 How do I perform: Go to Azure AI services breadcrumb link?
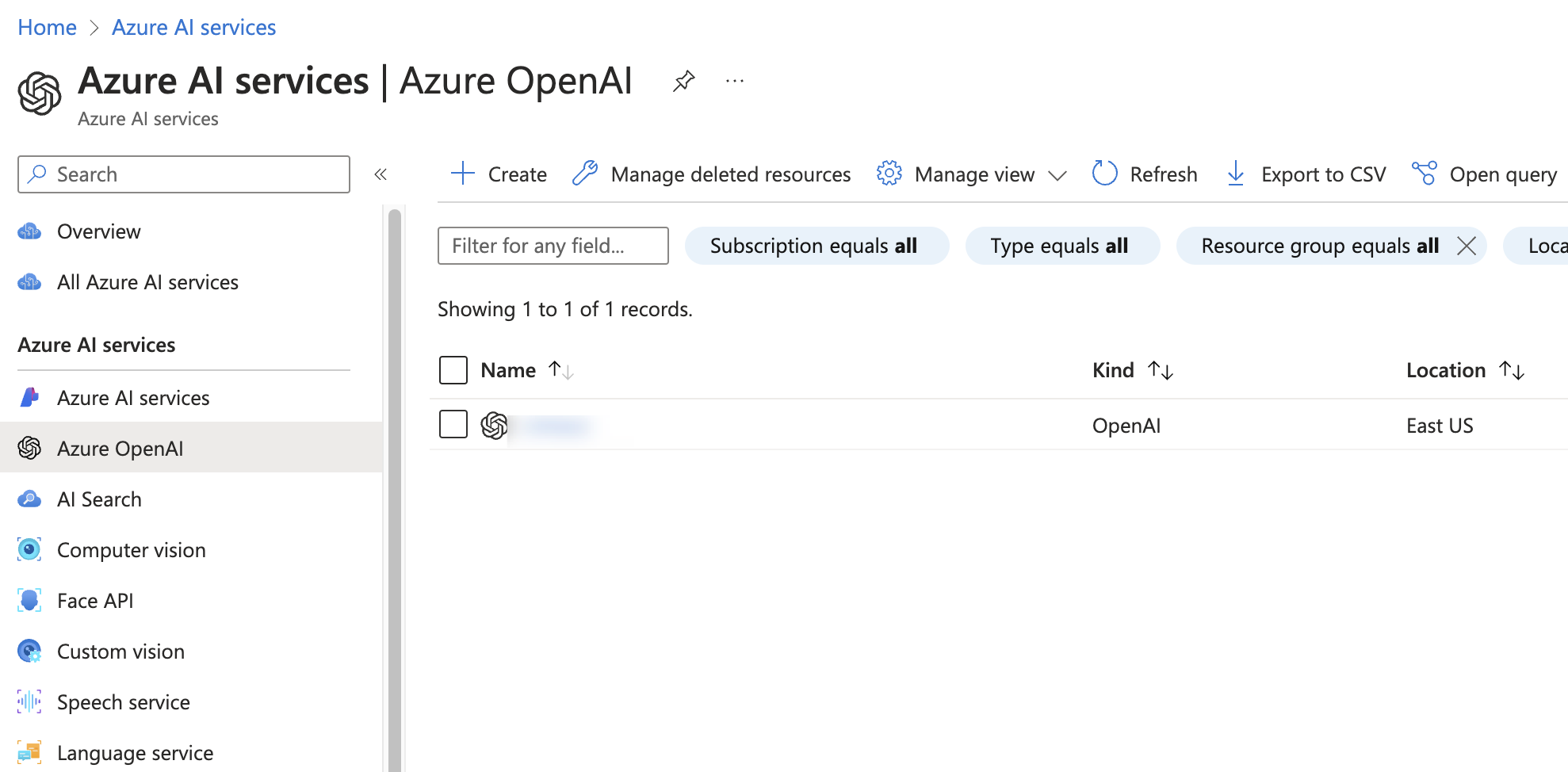point(193,28)
